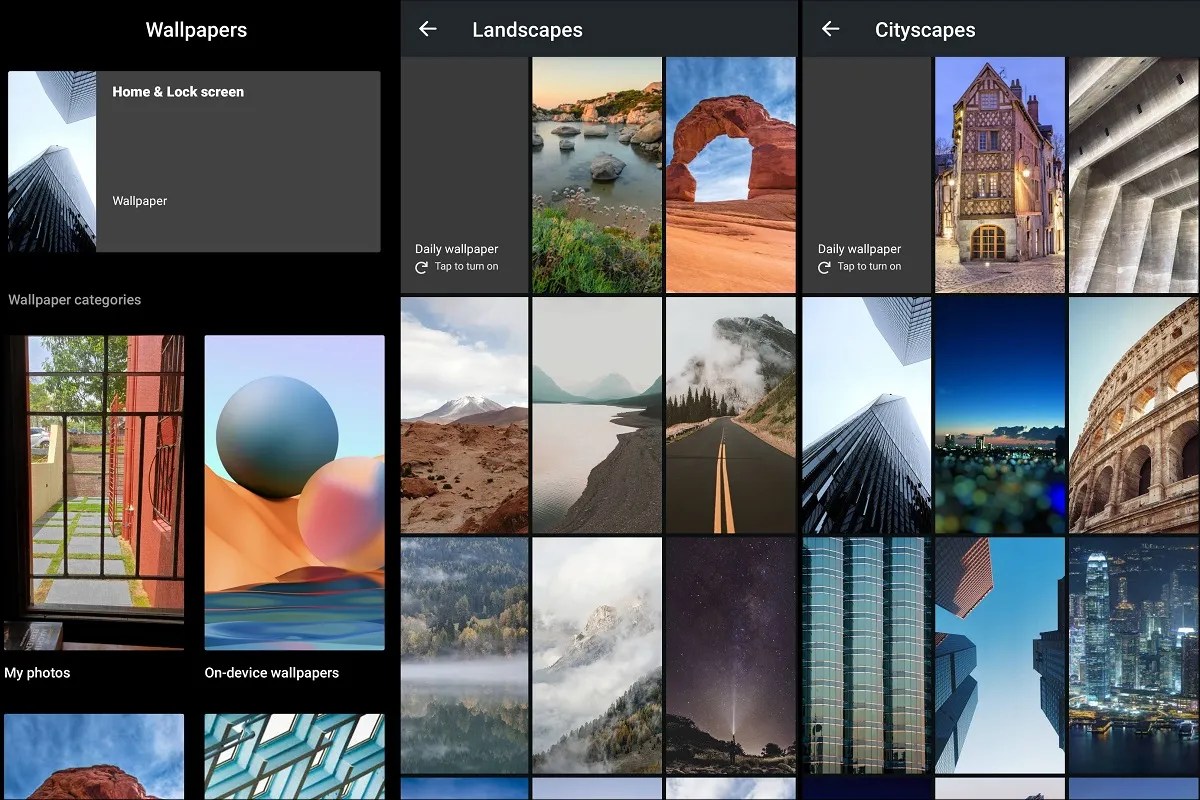Click the Wallpapers title bar
The height and width of the screenshot is (800, 1200).
click(196, 29)
